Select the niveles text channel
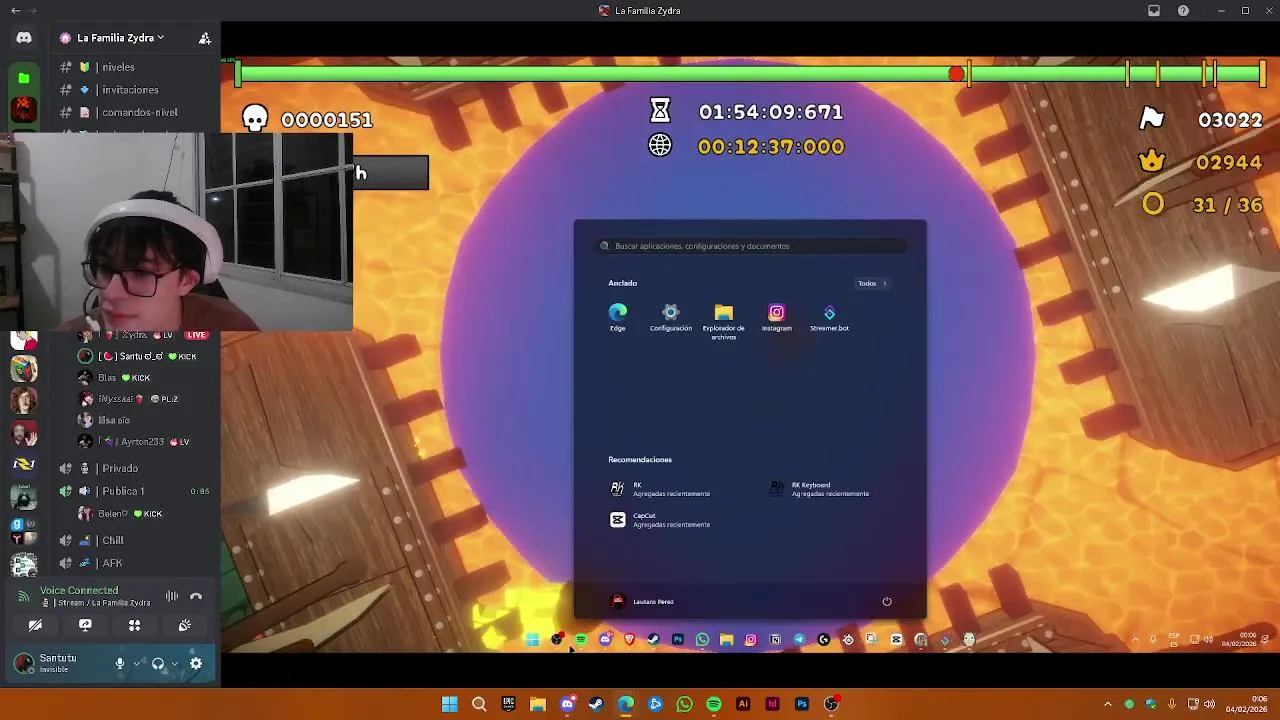This screenshot has height=720, width=1280. (118, 67)
